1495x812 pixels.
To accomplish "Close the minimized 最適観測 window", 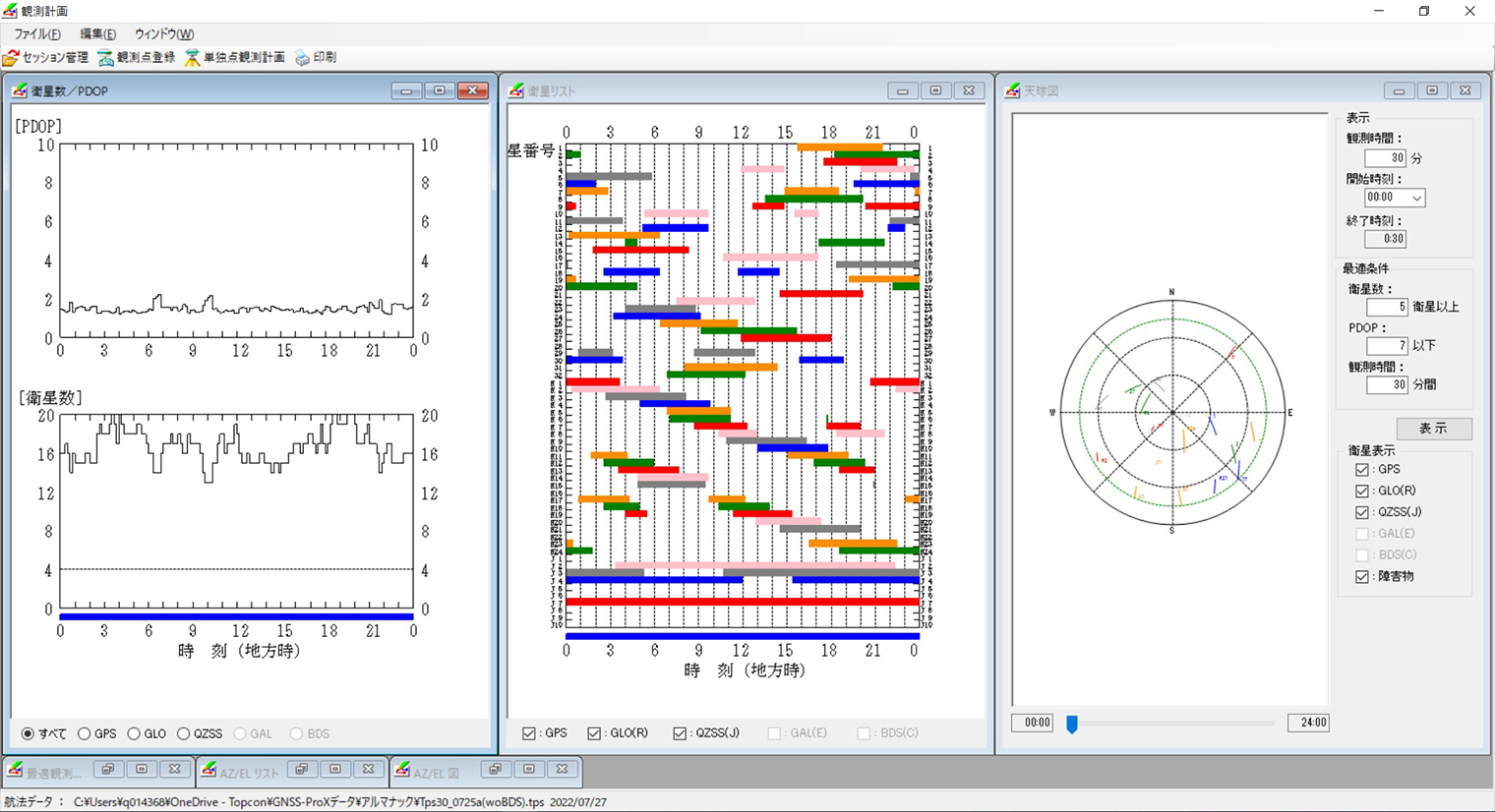I will [174, 769].
